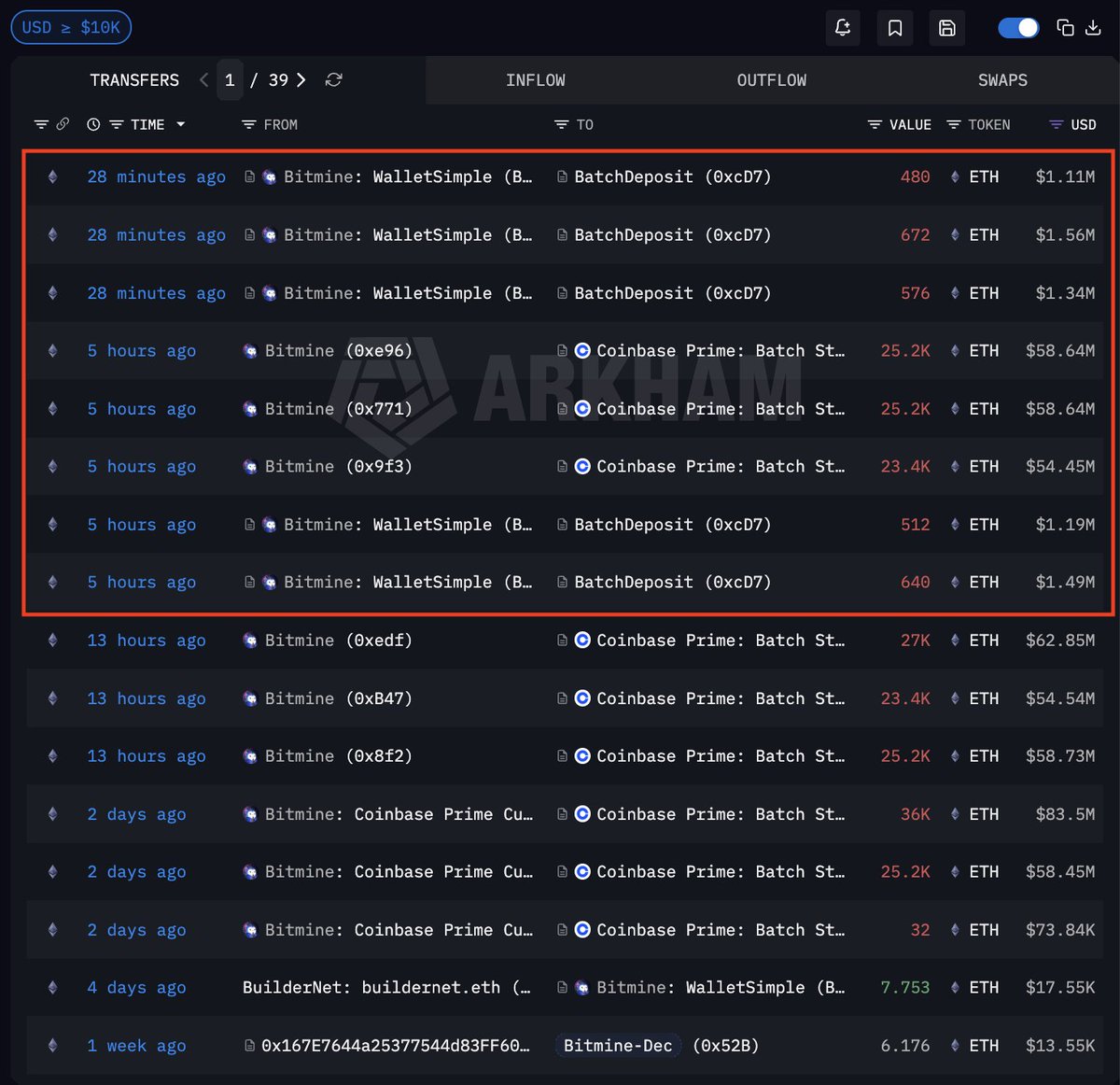
Task: Switch to the OUTFLOW tab
Action: [x=772, y=80]
